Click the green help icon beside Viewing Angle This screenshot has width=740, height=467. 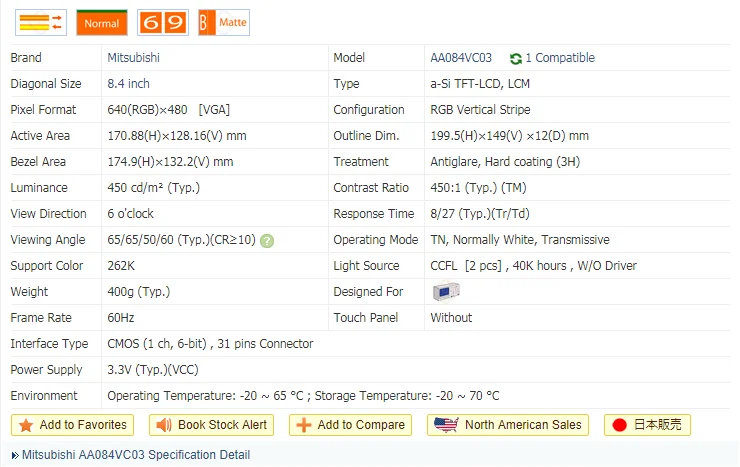point(267,241)
